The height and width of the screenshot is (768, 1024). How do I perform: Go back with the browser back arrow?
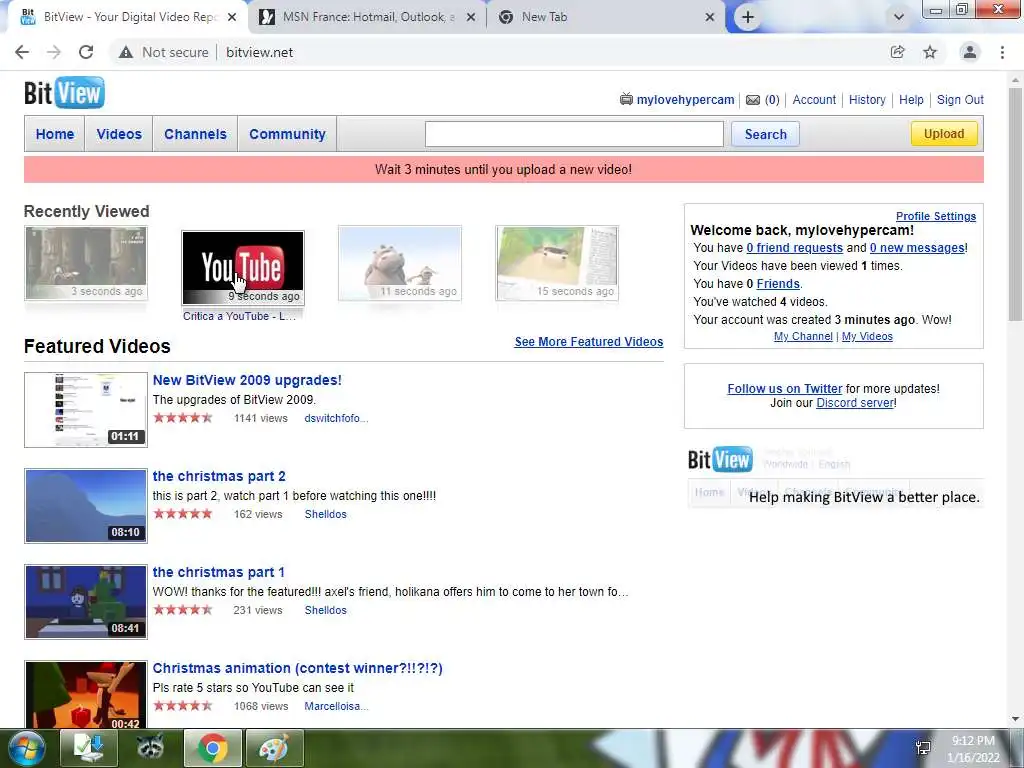[22, 52]
